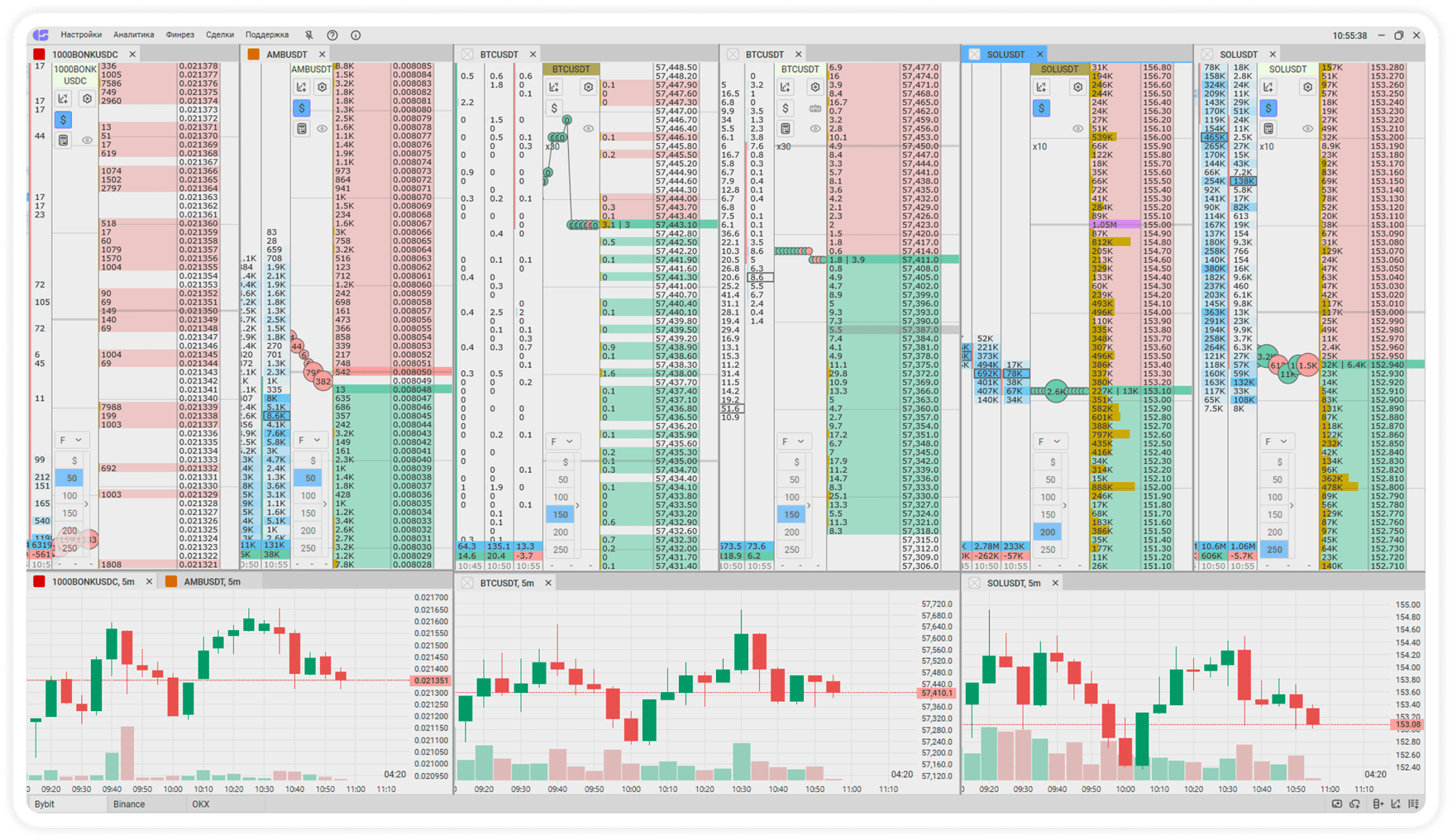Open the Аналитика menu
The image size is (1452, 840).
(133, 35)
